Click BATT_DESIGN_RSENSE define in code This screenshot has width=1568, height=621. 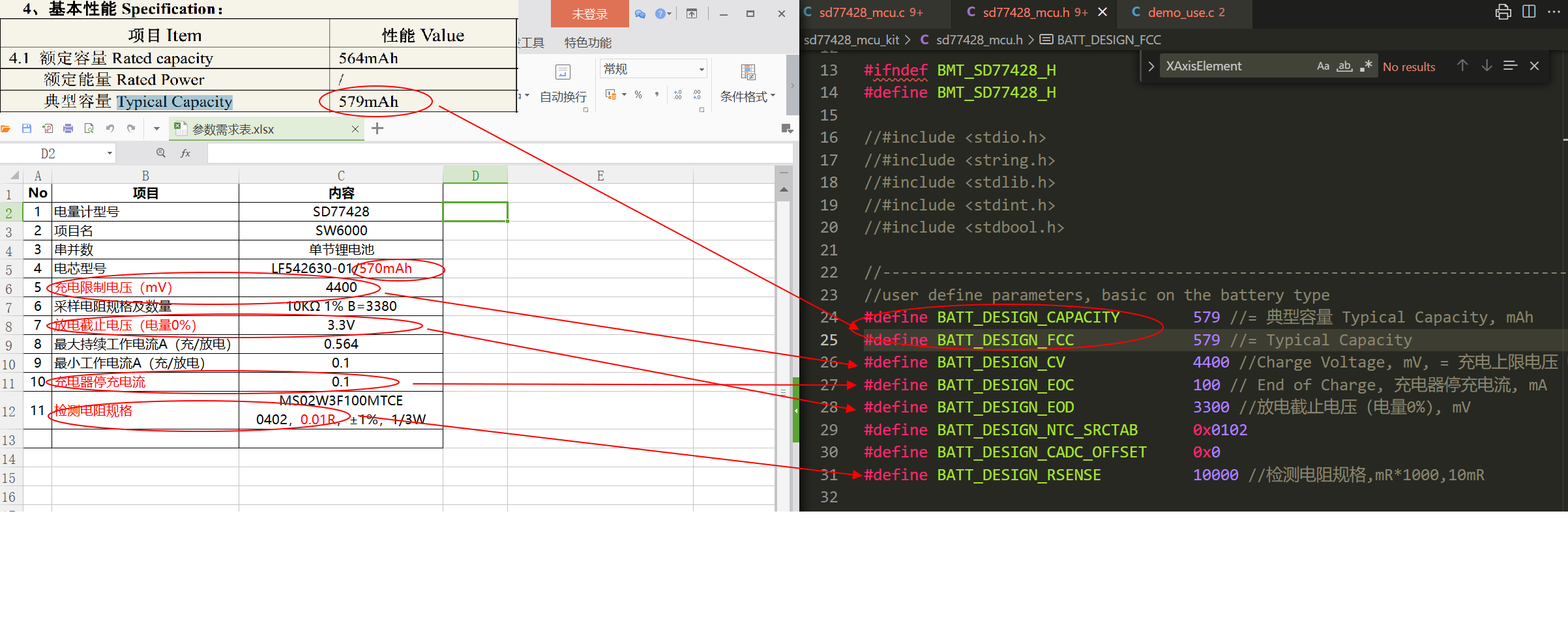click(x=1019, y=475)
